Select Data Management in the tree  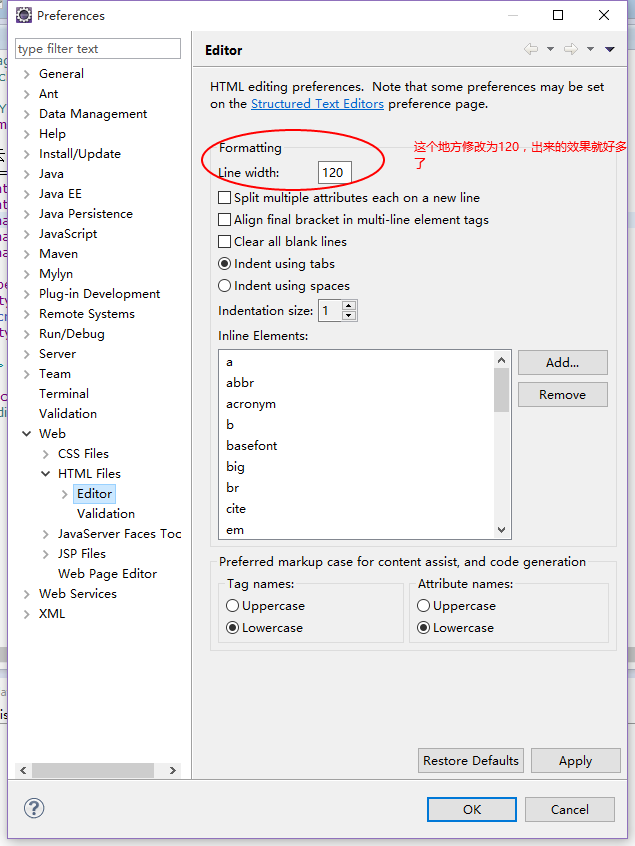93,114
